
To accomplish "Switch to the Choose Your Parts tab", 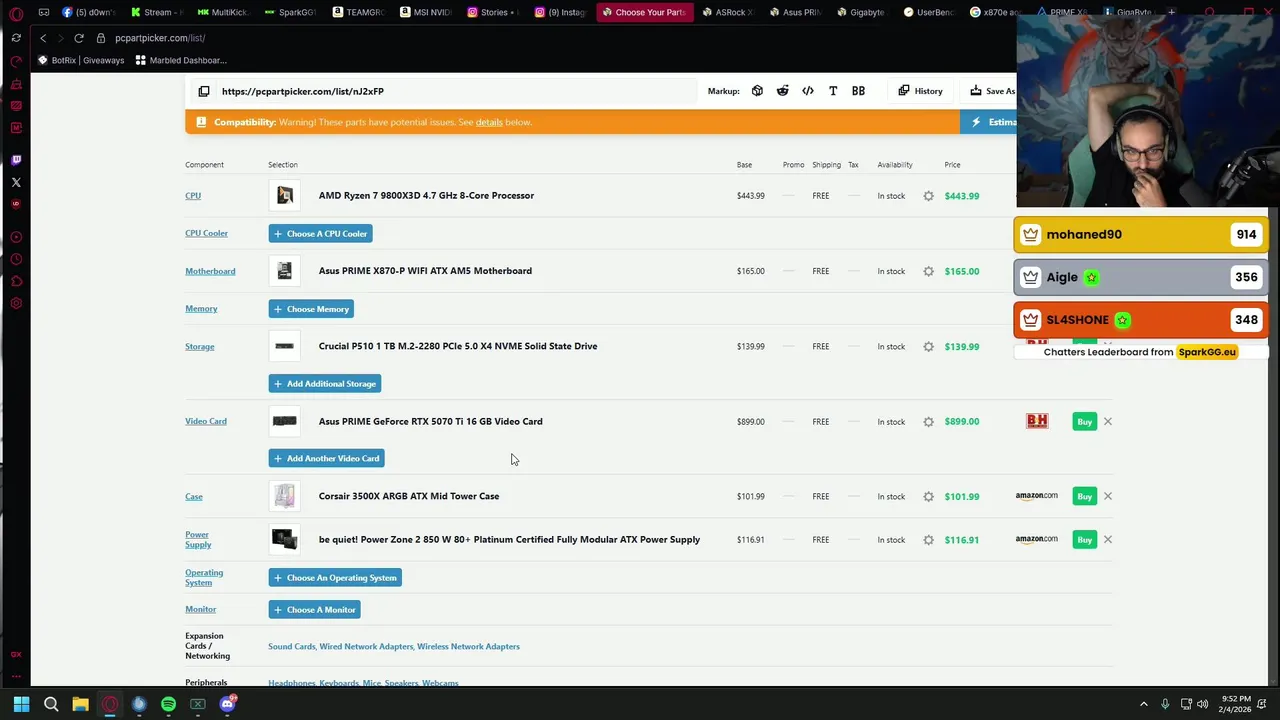I will point(644,12).
